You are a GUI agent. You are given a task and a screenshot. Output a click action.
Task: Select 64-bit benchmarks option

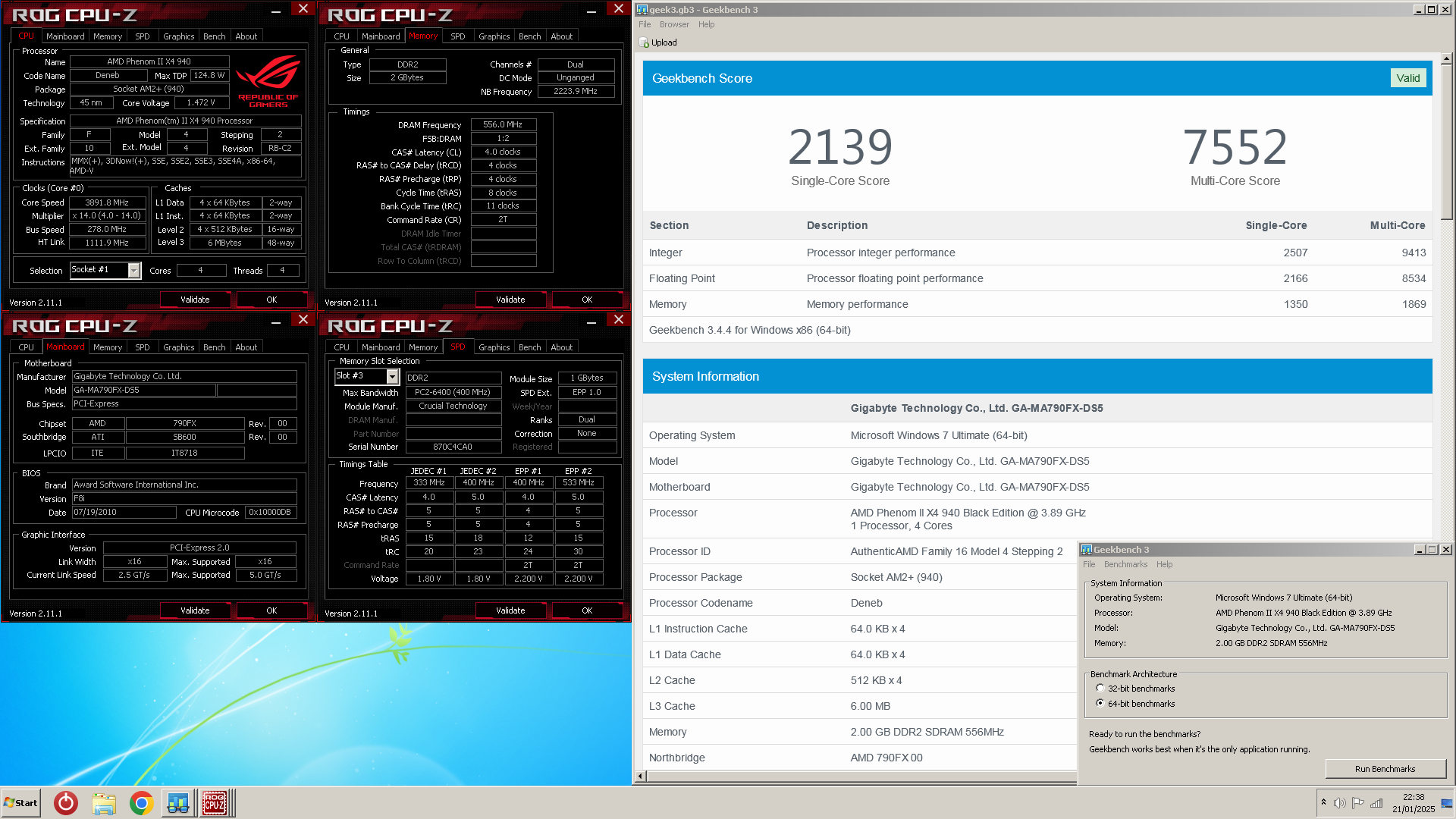pyautogui.click(x=1100, y=704)
